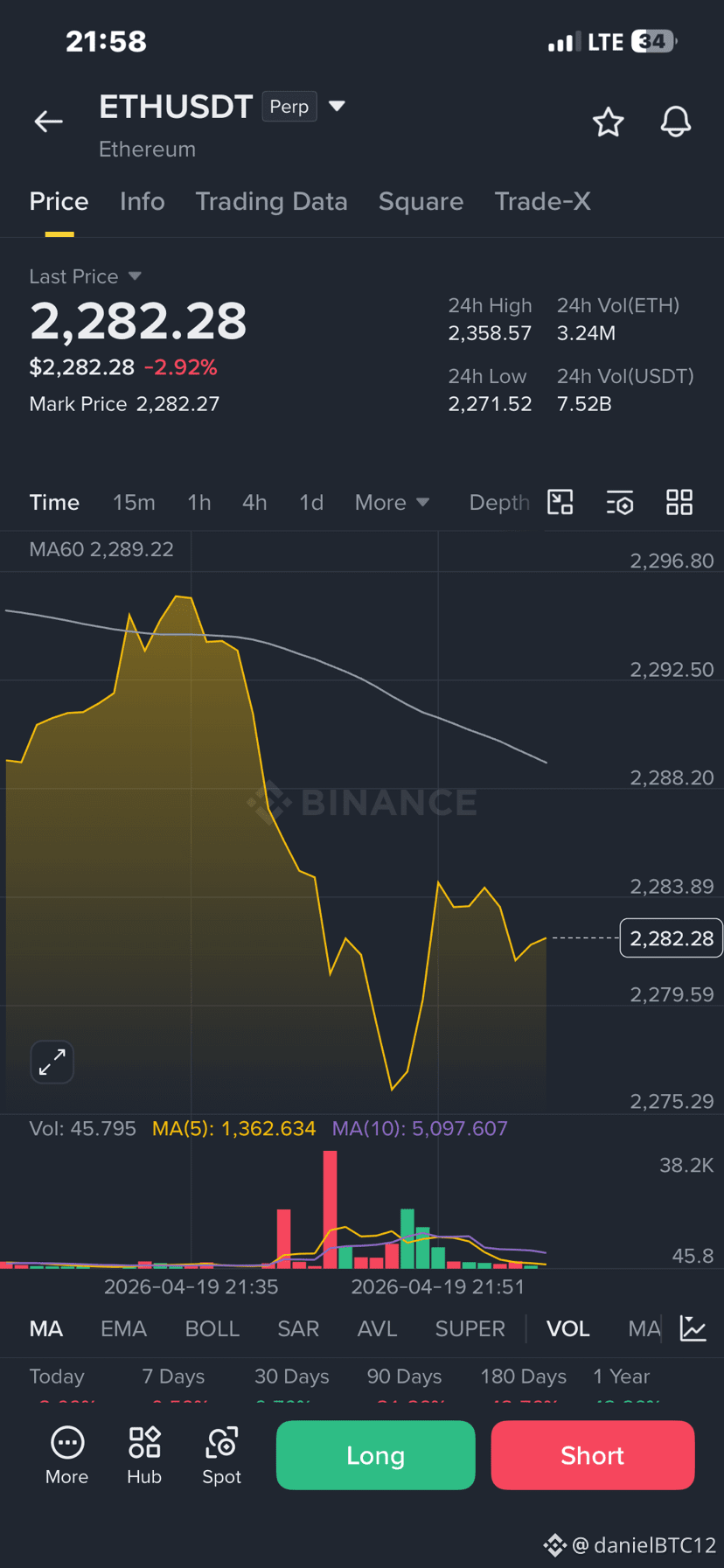Click the 24h Vol(ETH) 3.24M value
The height and width of the screenshot is (1568, 724).
point(586,333)
